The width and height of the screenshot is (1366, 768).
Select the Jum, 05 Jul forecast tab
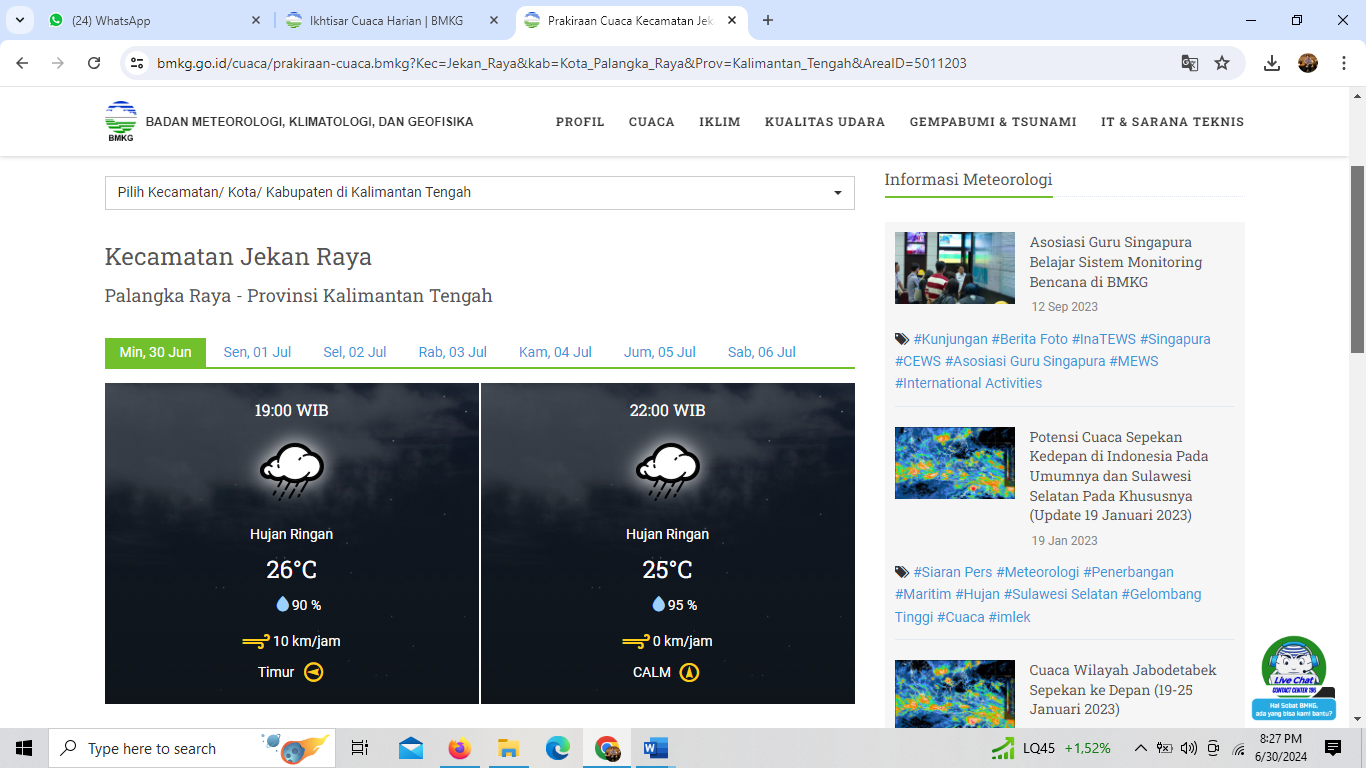660,352
